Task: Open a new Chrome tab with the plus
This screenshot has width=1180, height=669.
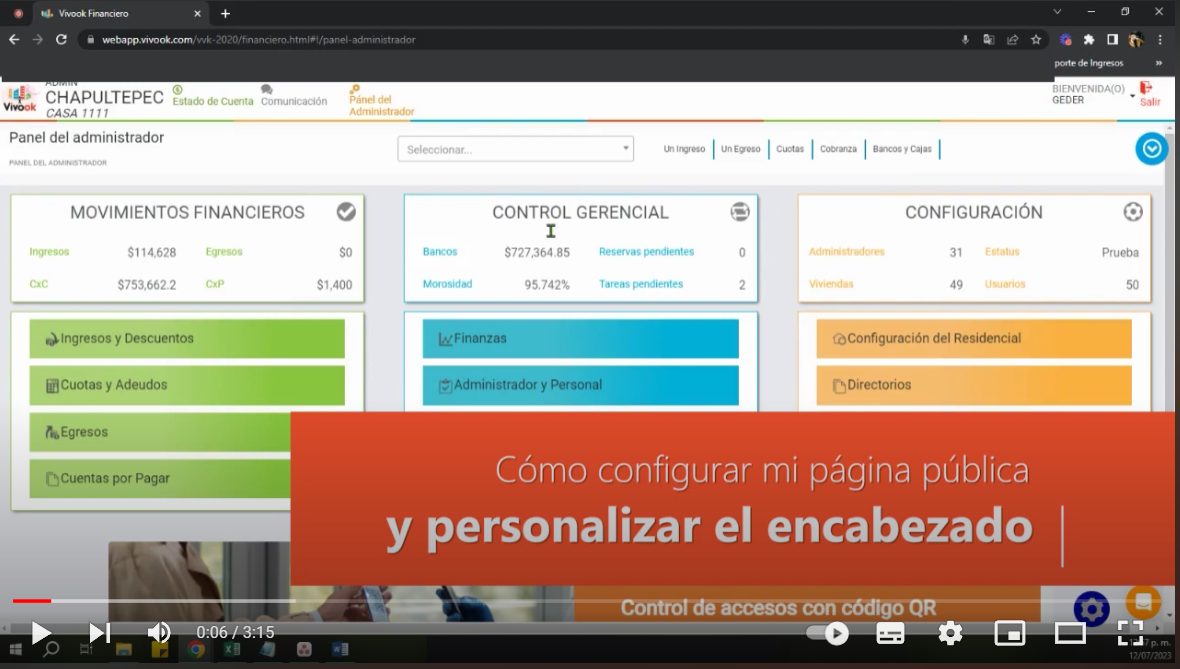Action: pos(225,14)
